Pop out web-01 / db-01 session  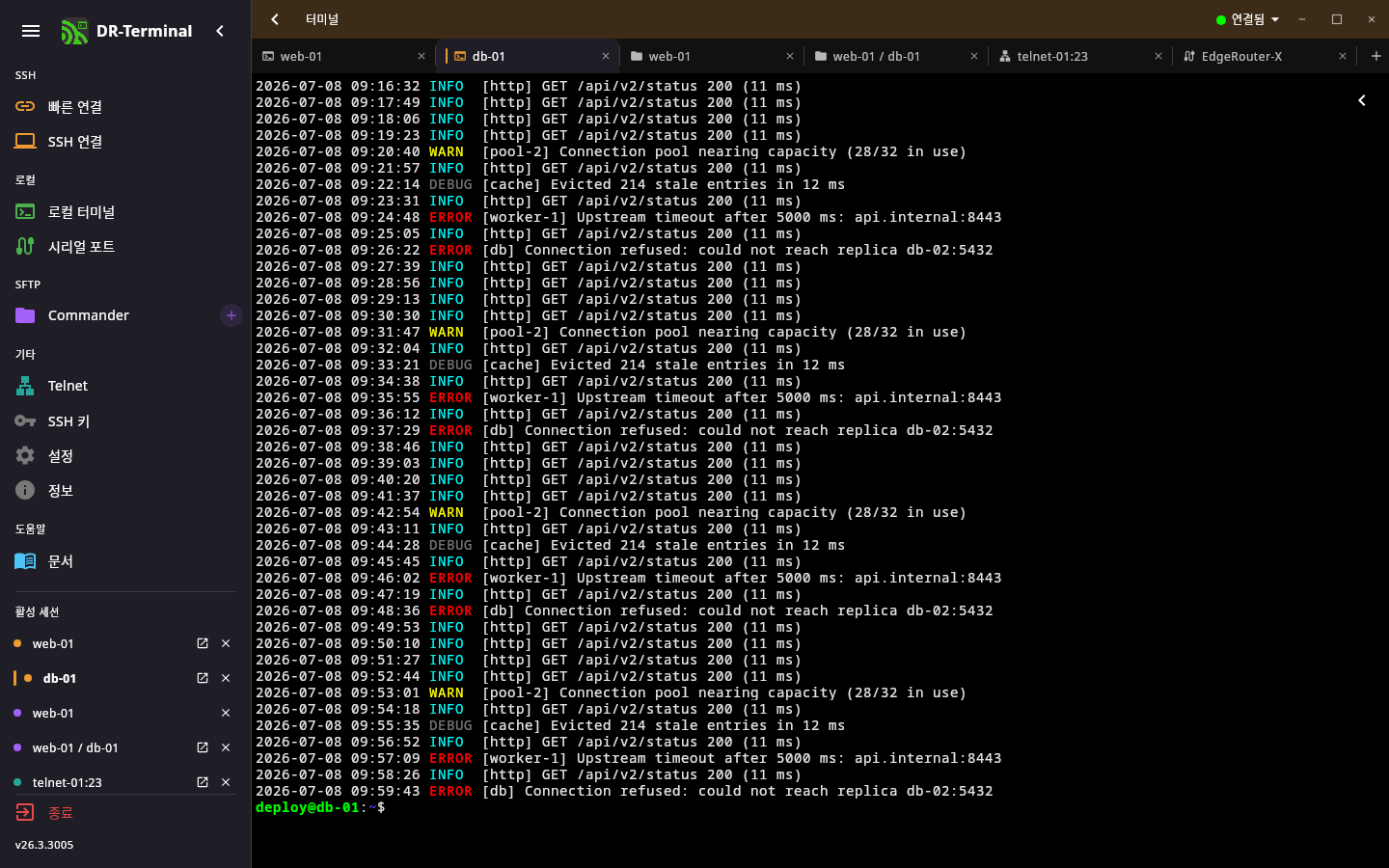(203, 747)
